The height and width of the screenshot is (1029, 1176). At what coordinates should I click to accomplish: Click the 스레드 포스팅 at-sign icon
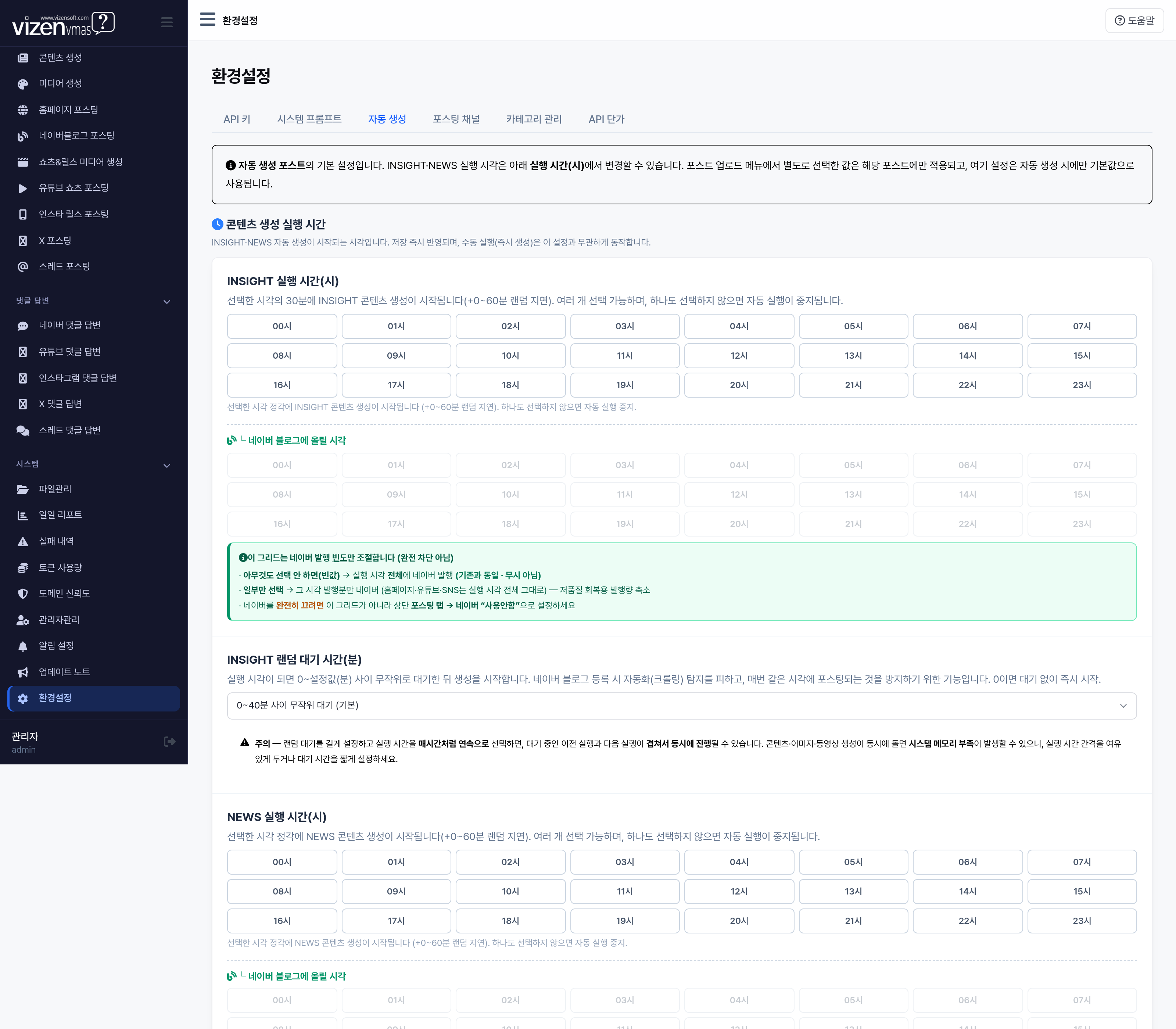coord(22,266)
